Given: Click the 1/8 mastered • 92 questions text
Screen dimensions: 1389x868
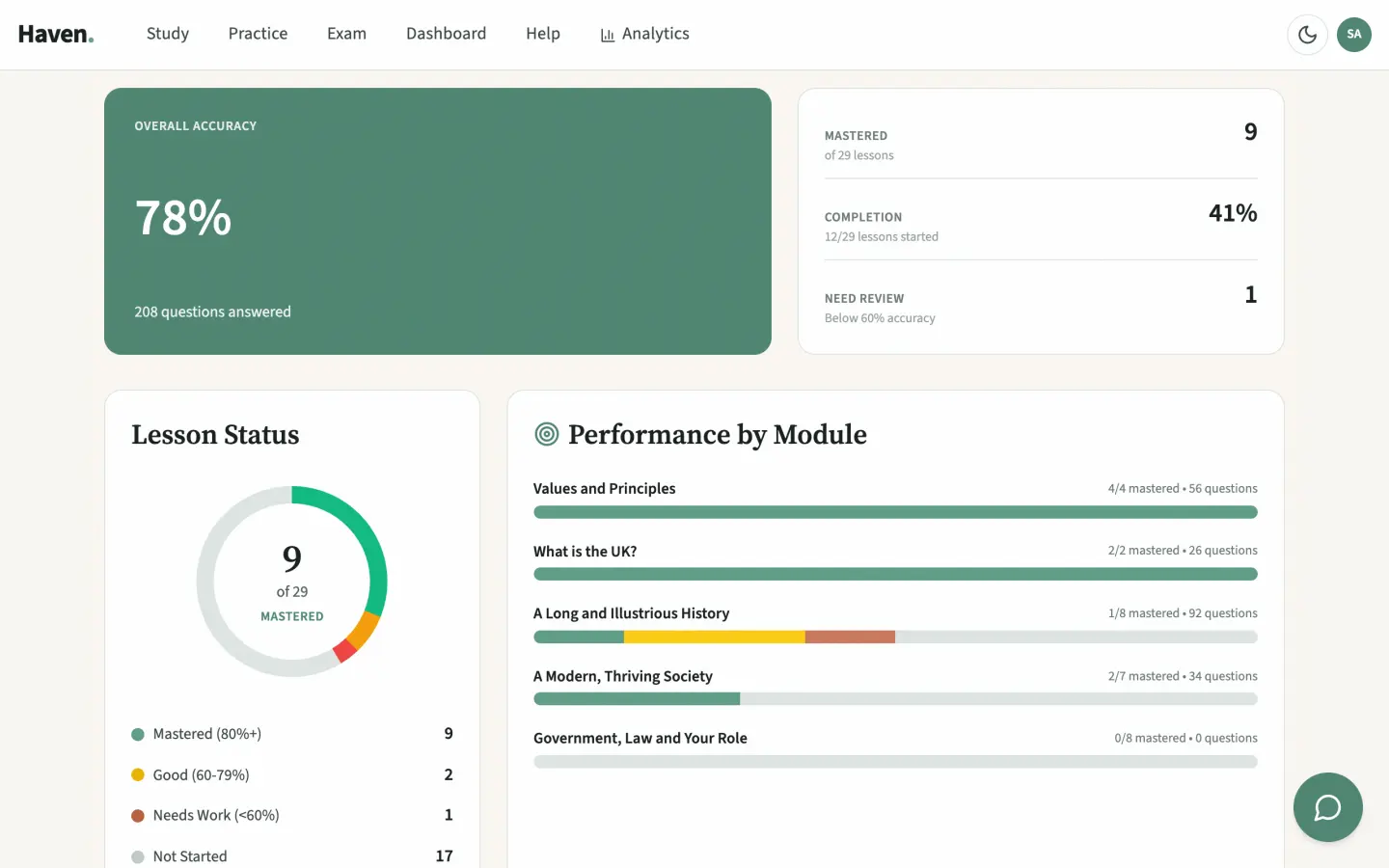Looking at the screenshot, I should (x=1183, y=613).
